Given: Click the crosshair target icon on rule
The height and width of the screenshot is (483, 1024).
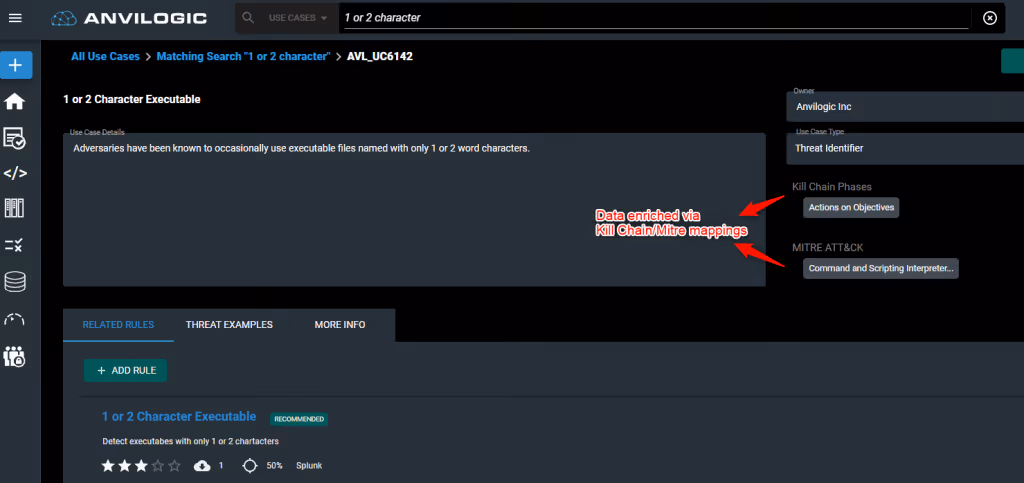Looking at the screenshot, I should [249, 465].
